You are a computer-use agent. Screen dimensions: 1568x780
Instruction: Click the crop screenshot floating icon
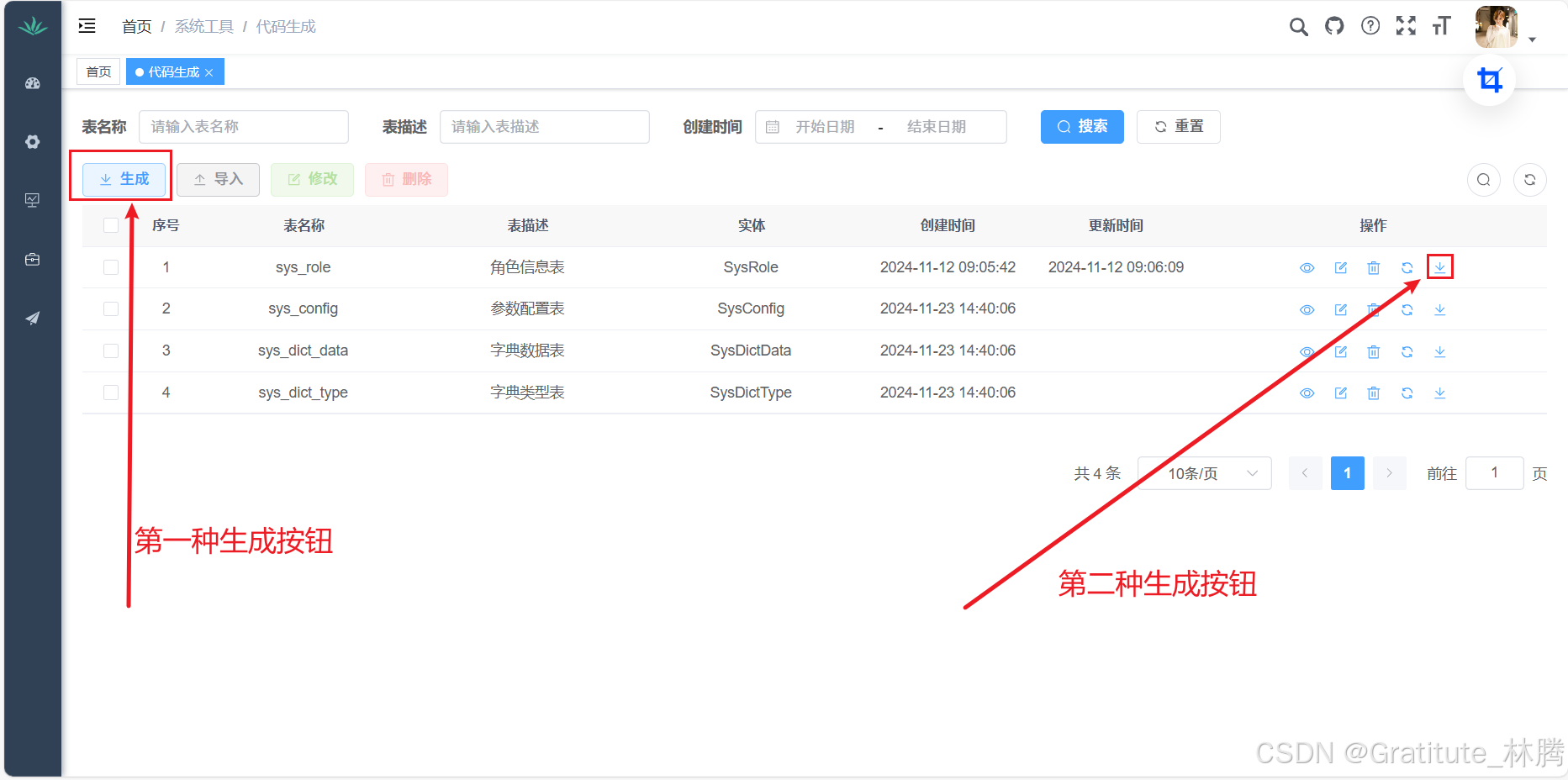pos(1490,80)
